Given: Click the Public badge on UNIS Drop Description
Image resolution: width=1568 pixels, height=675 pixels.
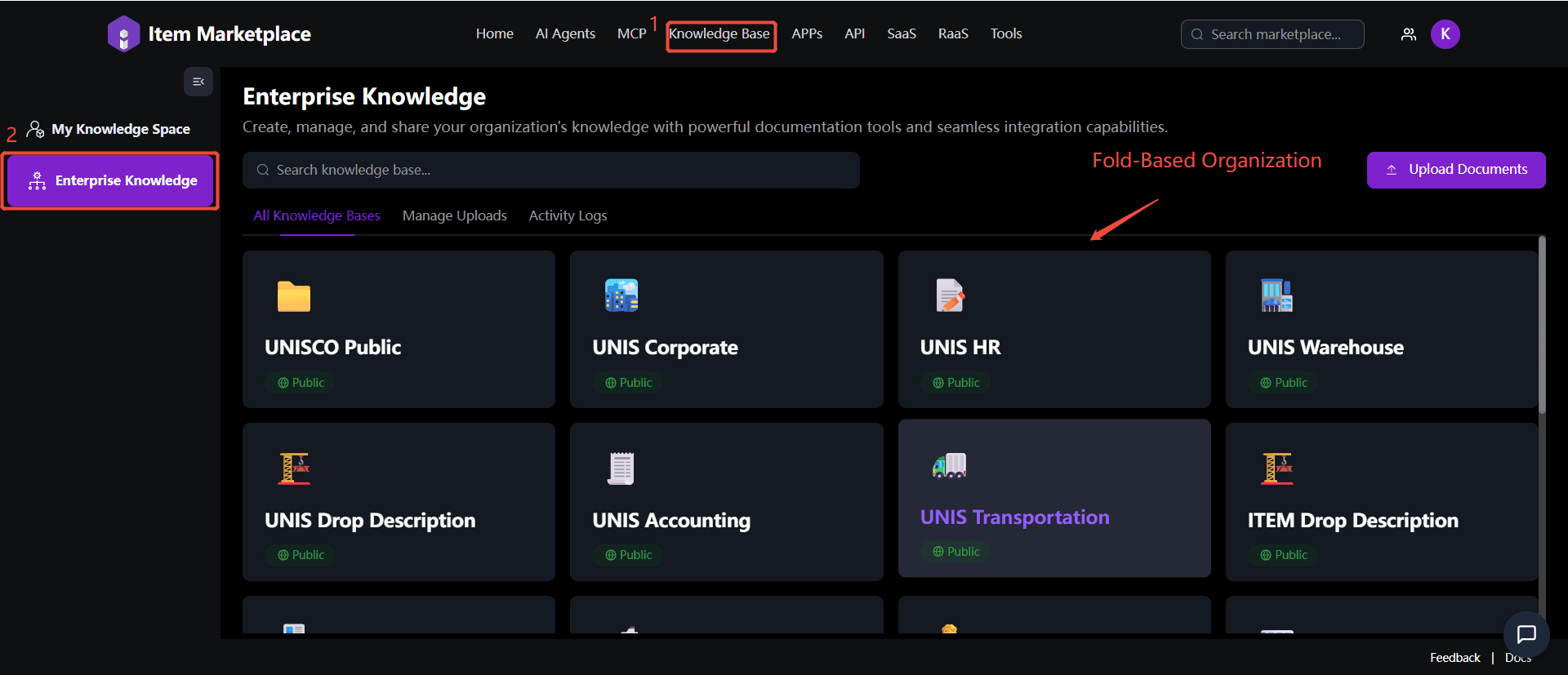Looking at the screenshot, I should click(301, 555).
